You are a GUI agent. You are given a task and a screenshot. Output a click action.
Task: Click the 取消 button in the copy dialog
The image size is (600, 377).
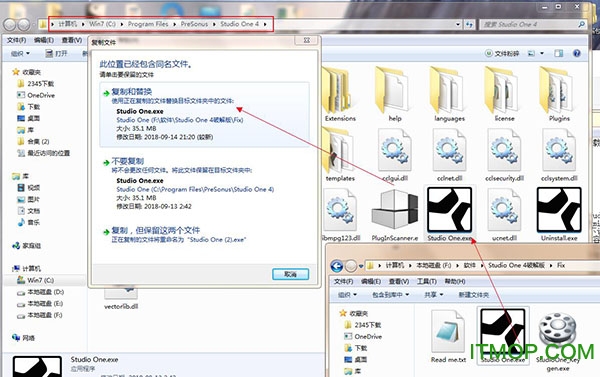tap(290, 274)
